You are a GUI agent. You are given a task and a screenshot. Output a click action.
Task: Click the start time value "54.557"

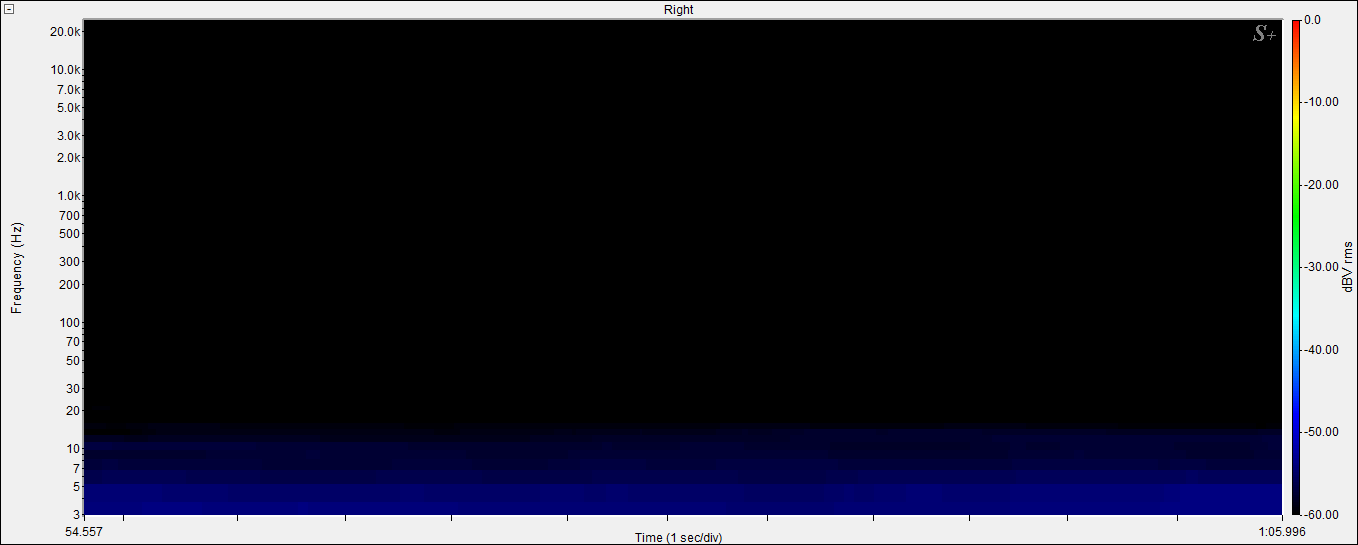point(83,532)
